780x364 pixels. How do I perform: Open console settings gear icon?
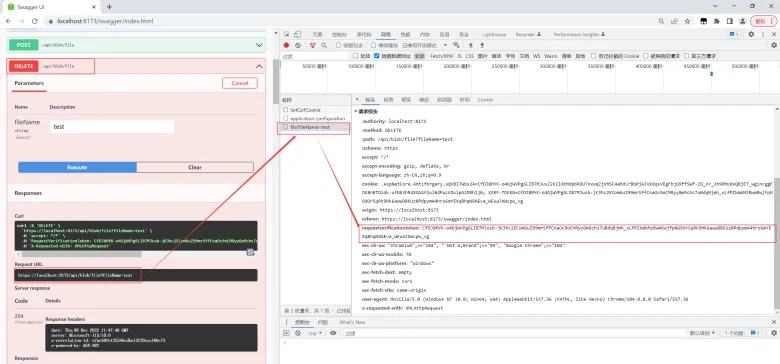coord(774,333)
